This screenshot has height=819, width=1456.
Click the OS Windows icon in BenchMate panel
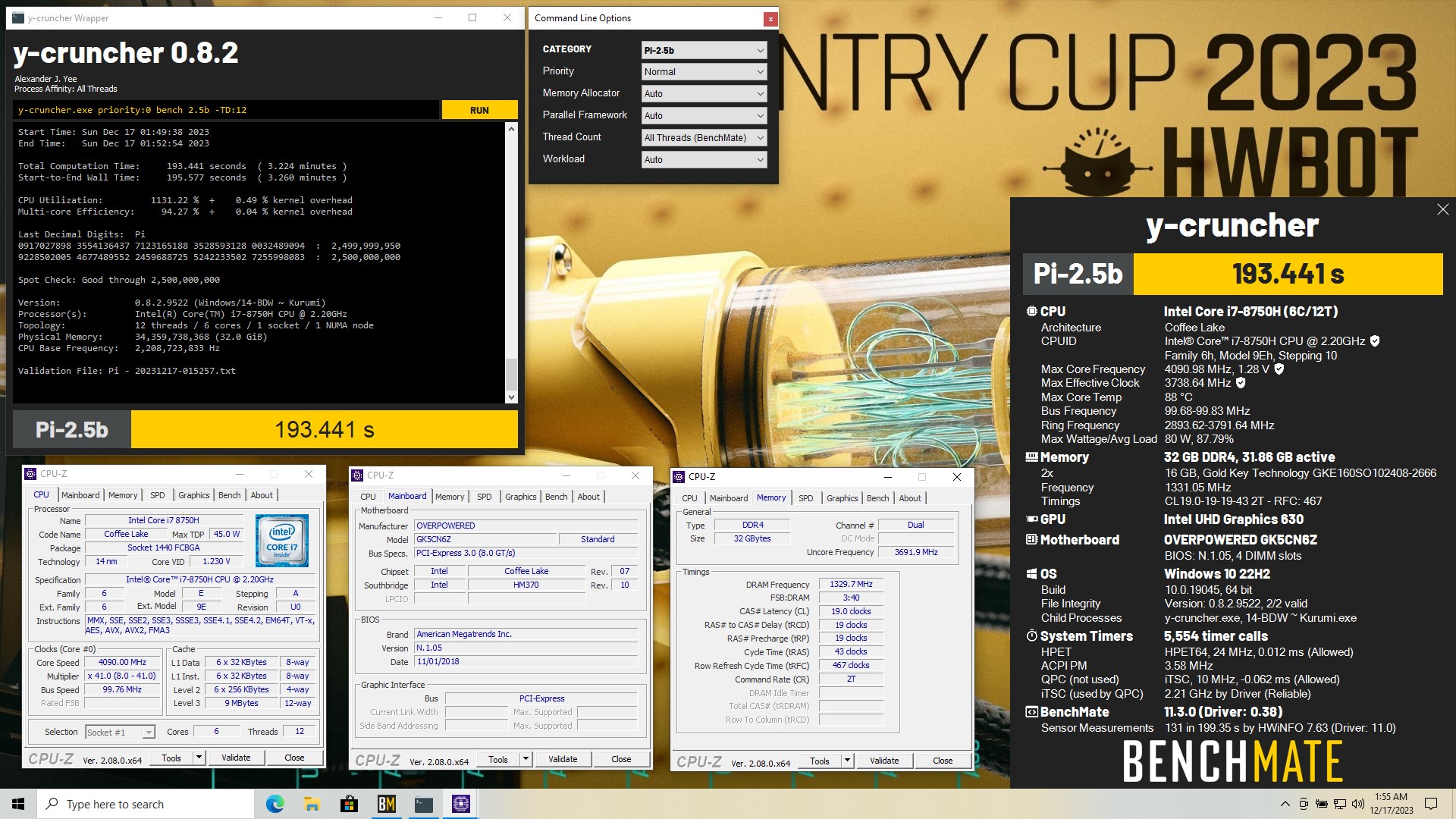[1031, 574]
